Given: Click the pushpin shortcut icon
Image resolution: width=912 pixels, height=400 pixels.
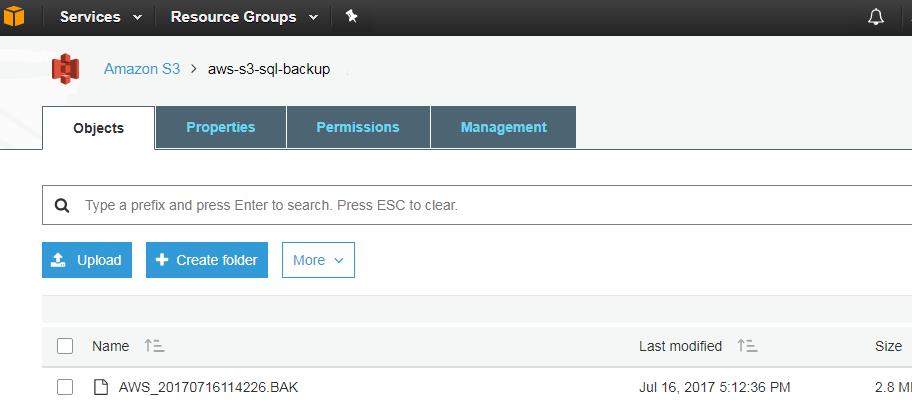Looking at the screenshot, I should click(350, 16).
